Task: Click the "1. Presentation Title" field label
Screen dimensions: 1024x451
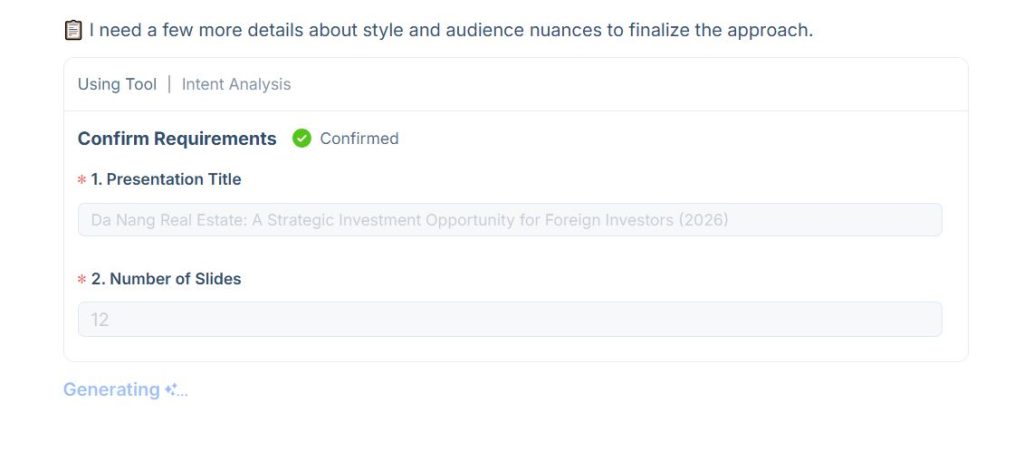Action: coord(166,180)
